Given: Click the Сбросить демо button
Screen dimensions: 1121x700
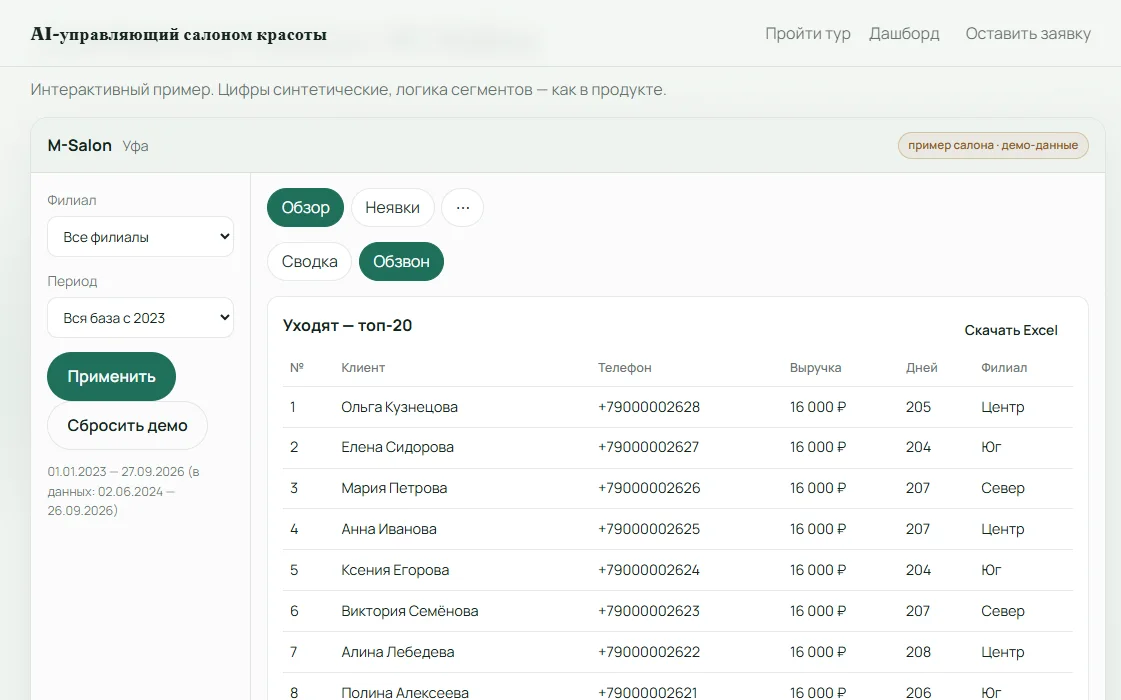Looking at the screenshot, I should 127,425.
